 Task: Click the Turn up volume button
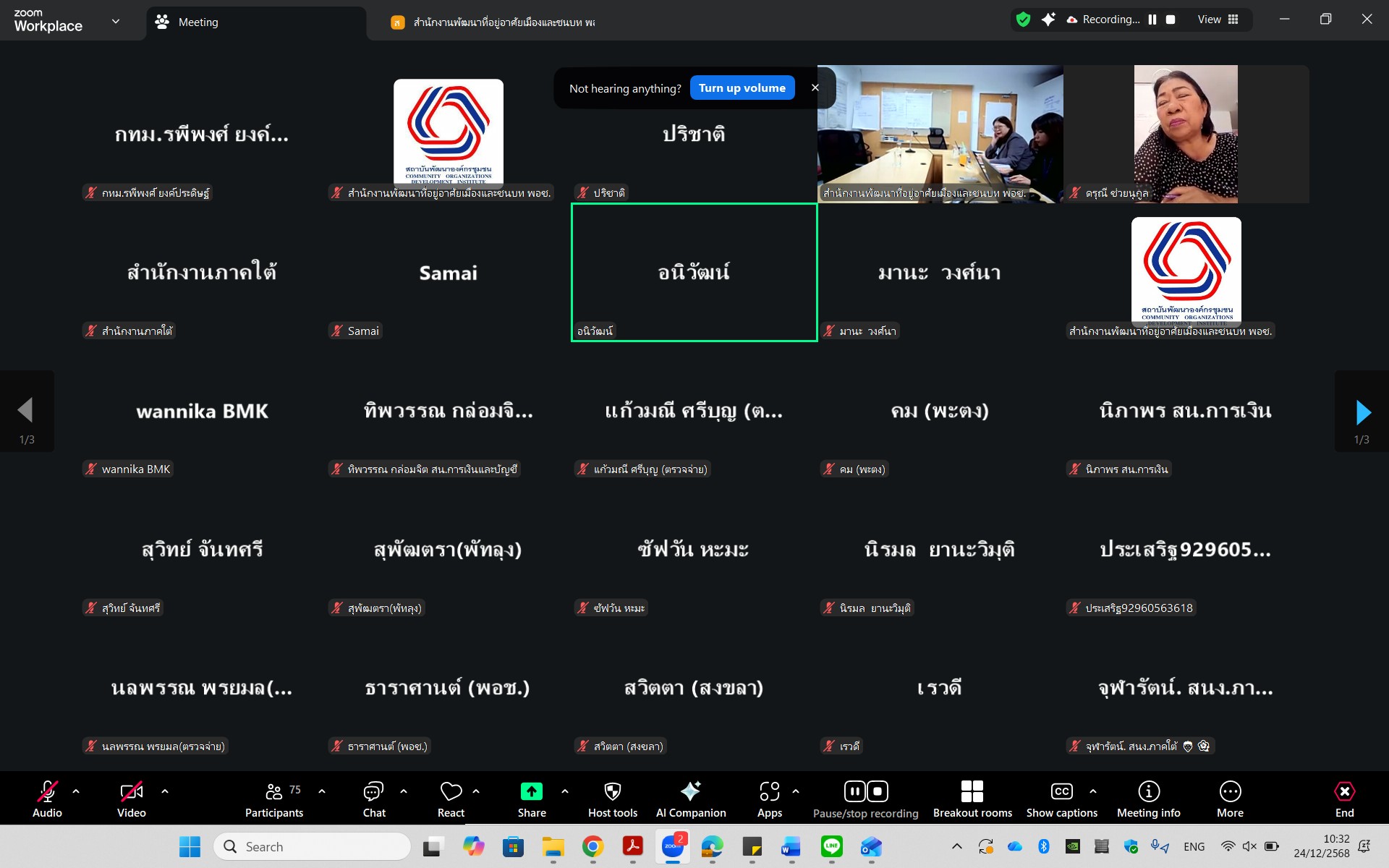point(742,88)
